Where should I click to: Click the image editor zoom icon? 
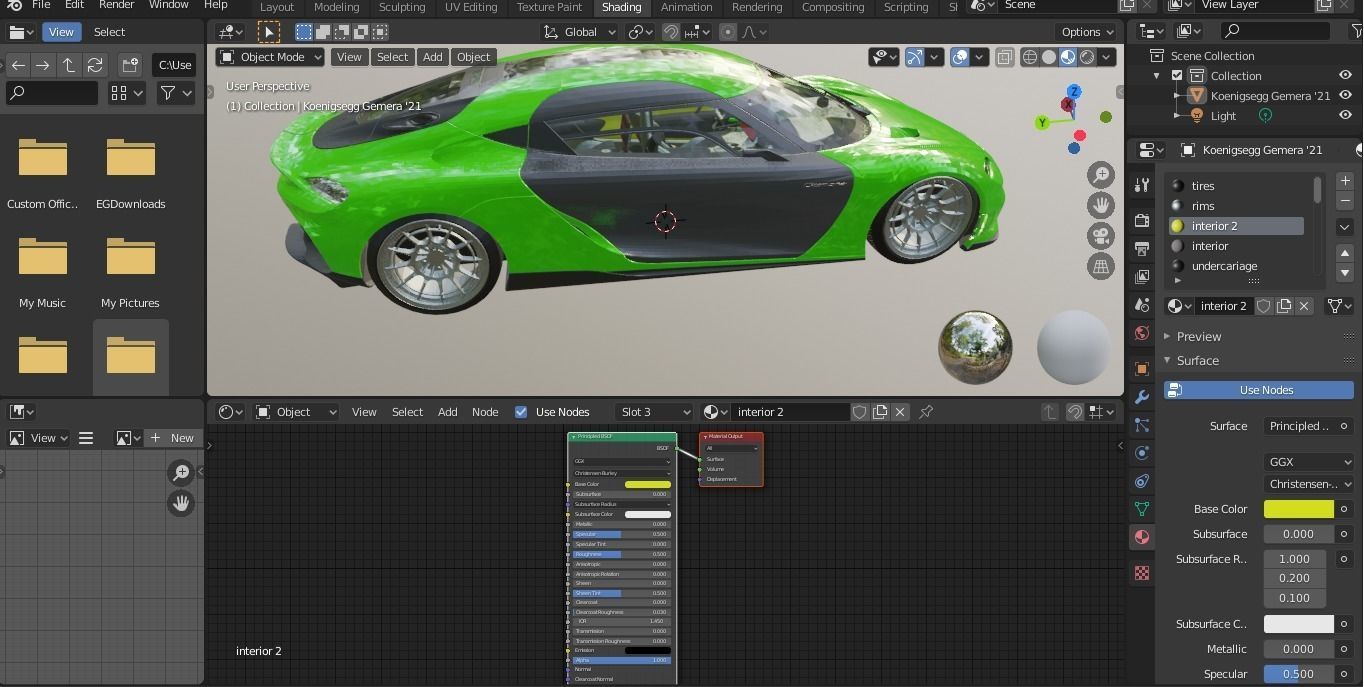(x=181, y=472)
